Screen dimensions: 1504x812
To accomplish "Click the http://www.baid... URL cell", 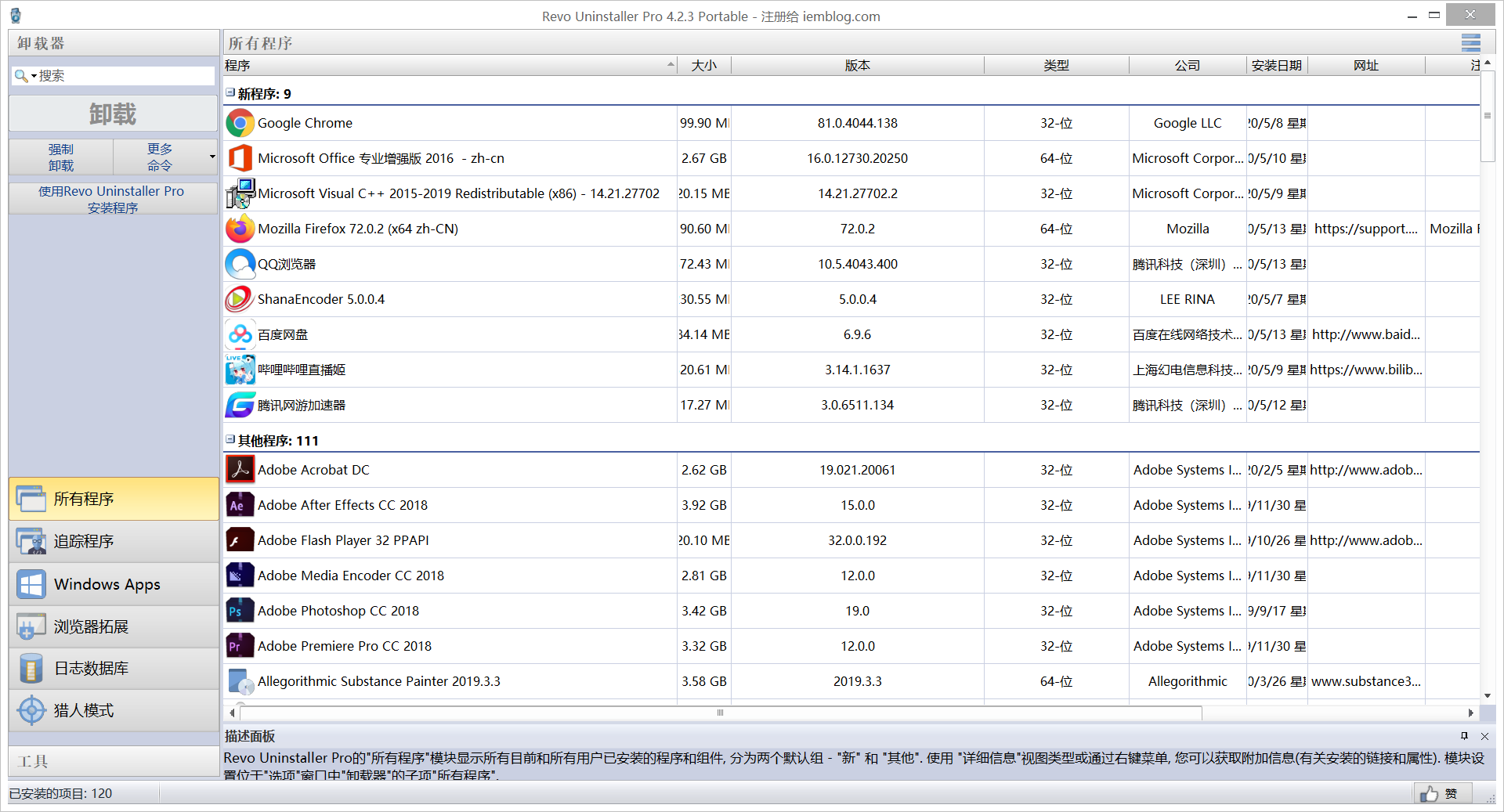I will point(1366,334).
